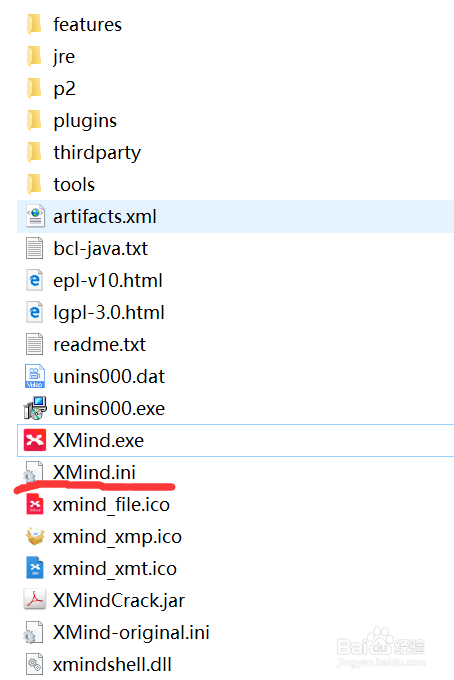Click the "jre" folder name
This screenshot has height=680, width=454.
(x=64, y=56)
